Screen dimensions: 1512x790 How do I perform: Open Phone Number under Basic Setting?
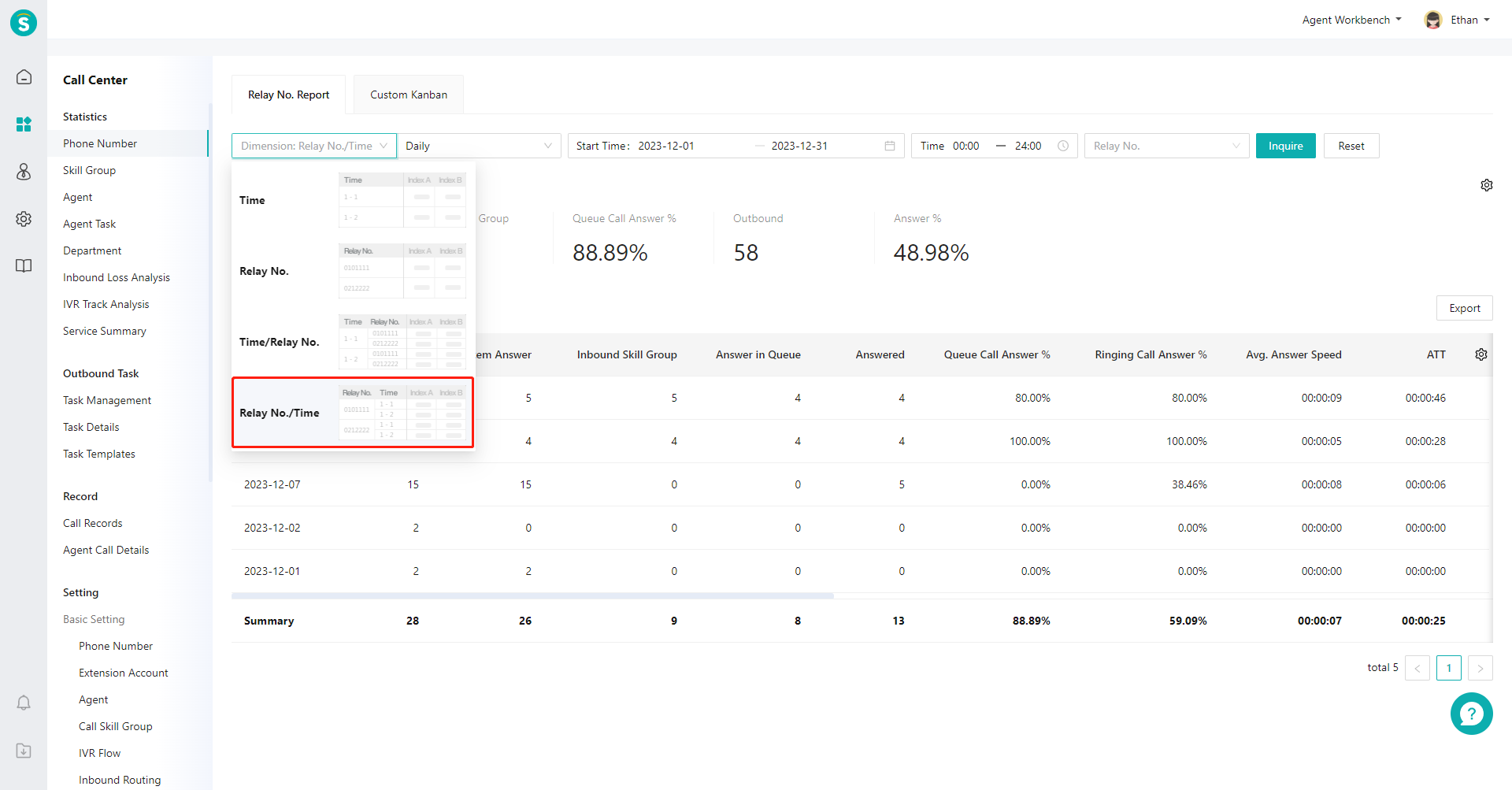click(x=116, y=646)
